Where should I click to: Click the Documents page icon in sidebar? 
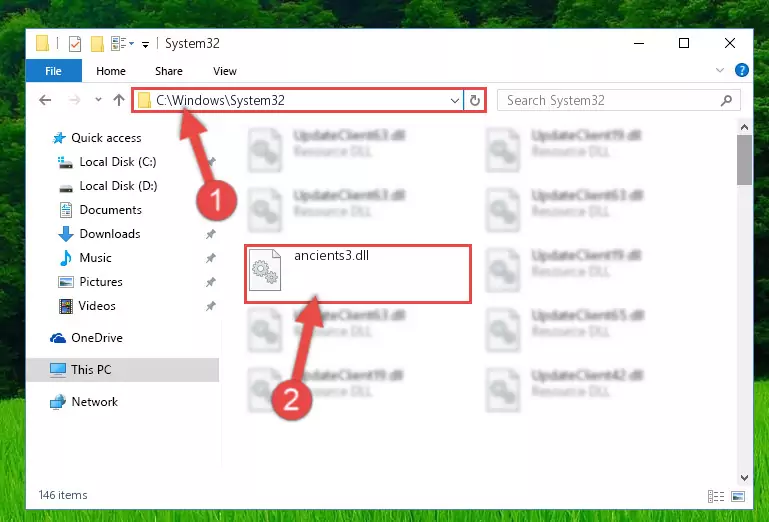66,210
